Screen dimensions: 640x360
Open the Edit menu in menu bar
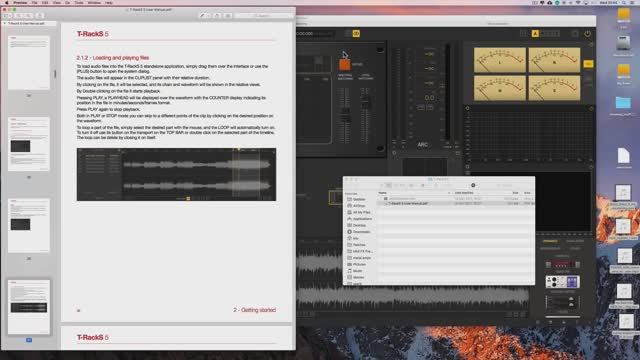click(45, 2)
